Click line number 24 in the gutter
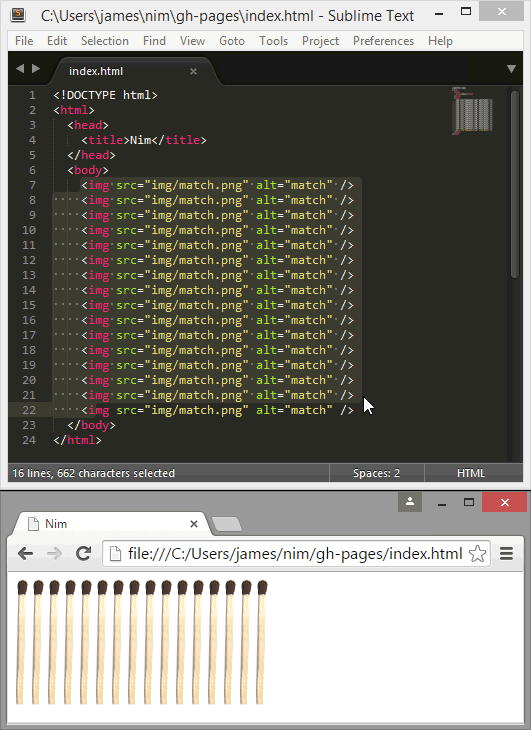 coord(29,440)
